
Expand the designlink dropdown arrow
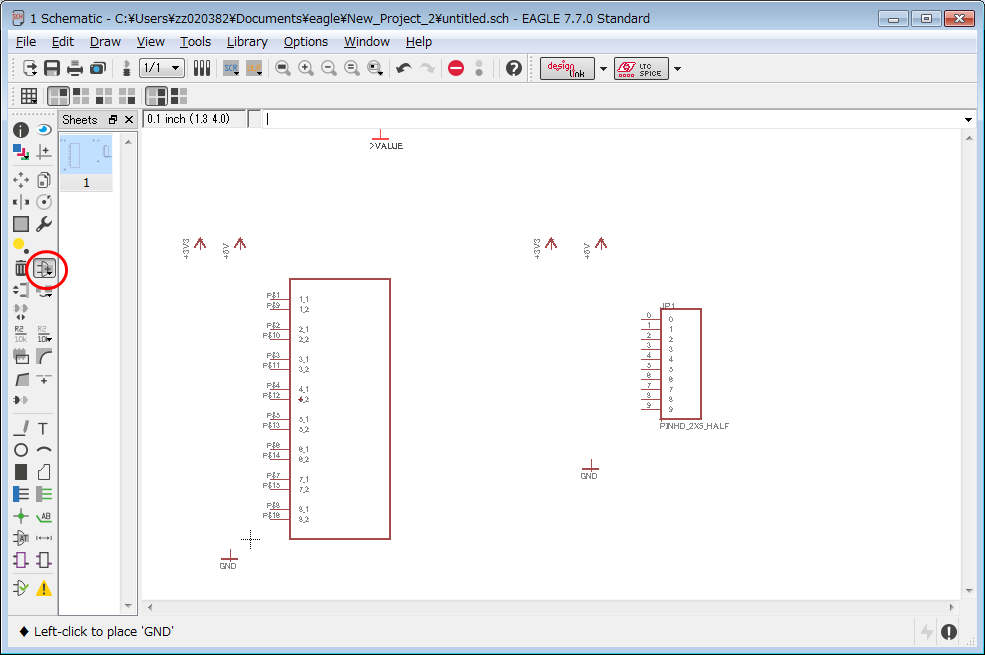(x=603, y=68)
